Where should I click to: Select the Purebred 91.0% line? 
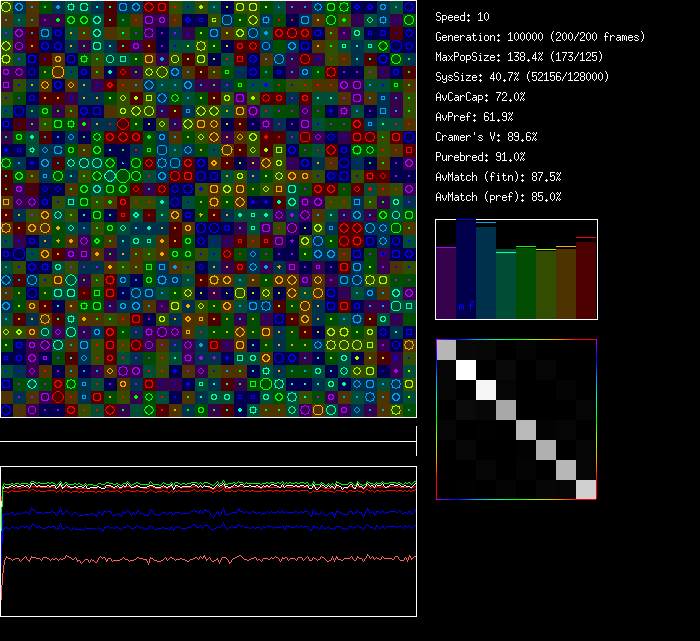click(480, 157)
